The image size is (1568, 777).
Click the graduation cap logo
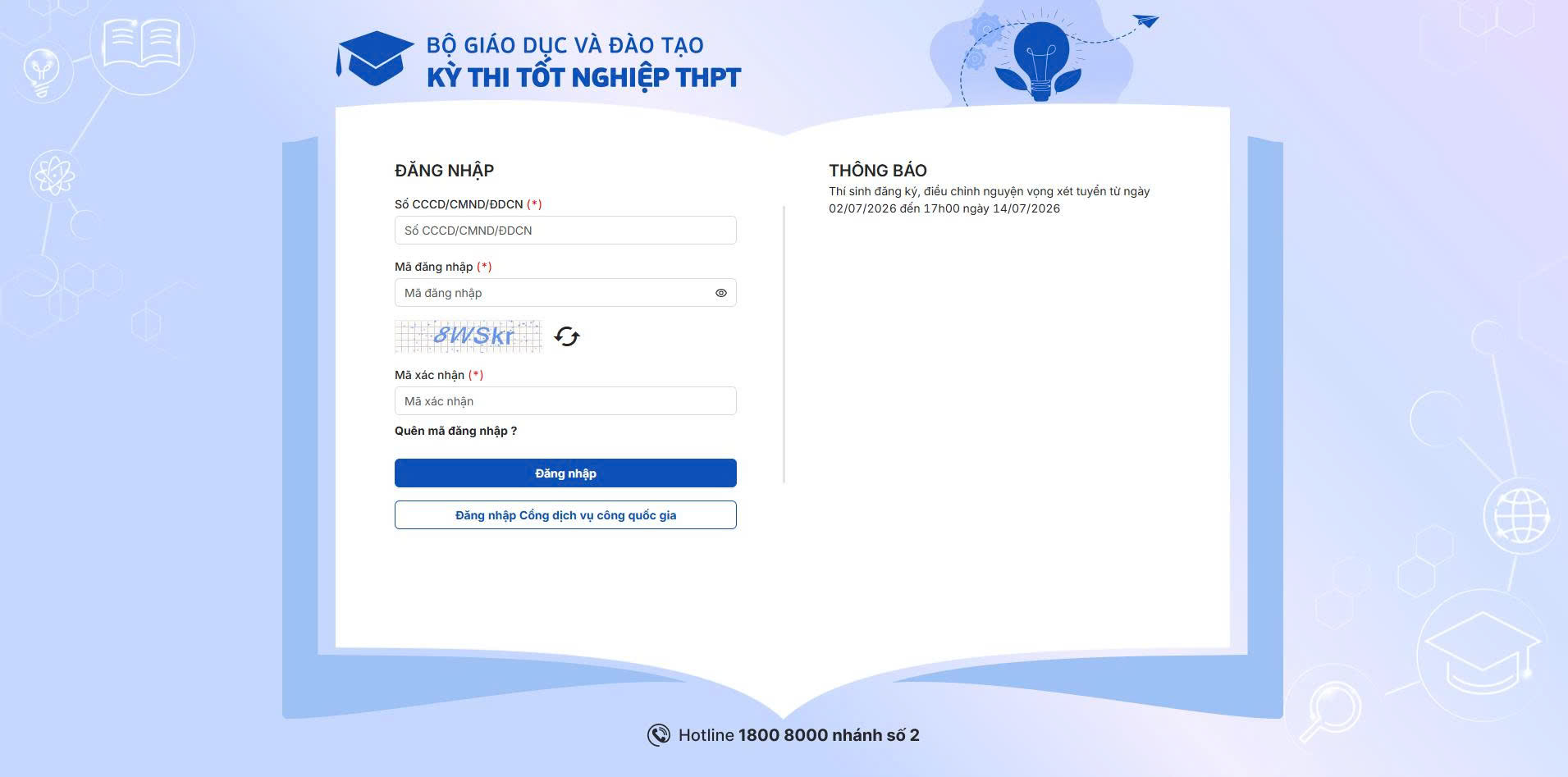click(x=375, y=58)
